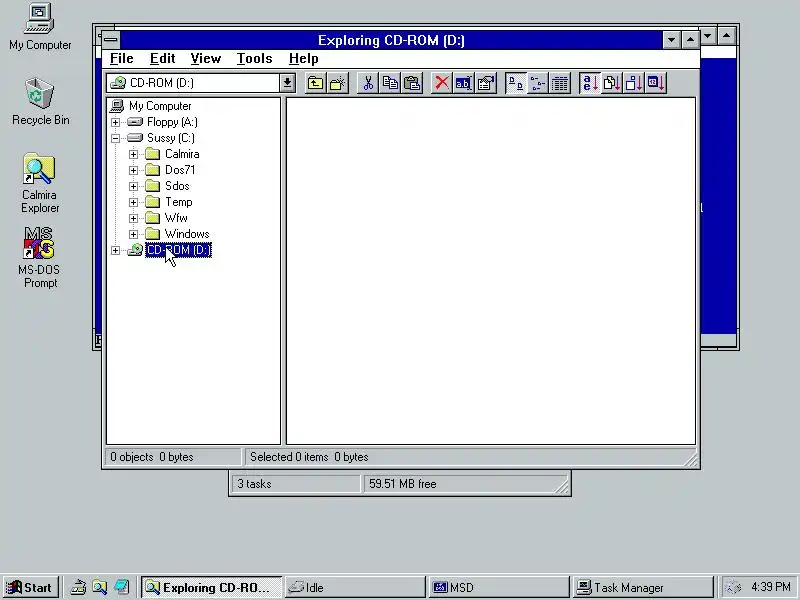800x600 pixels.
Task: Expand the Dos71 folder node
Action: pos(133,170)
